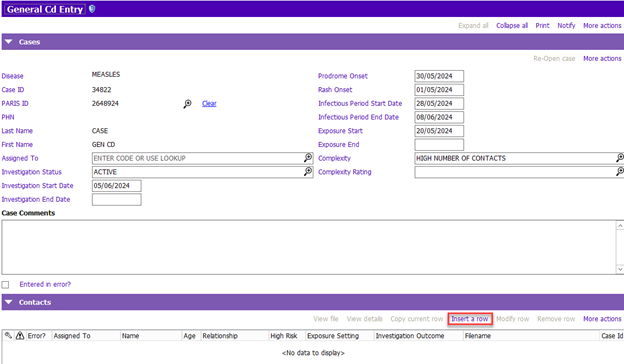Collapse the Cases section triangle
The image size is (624, 364).
point(9,42)
